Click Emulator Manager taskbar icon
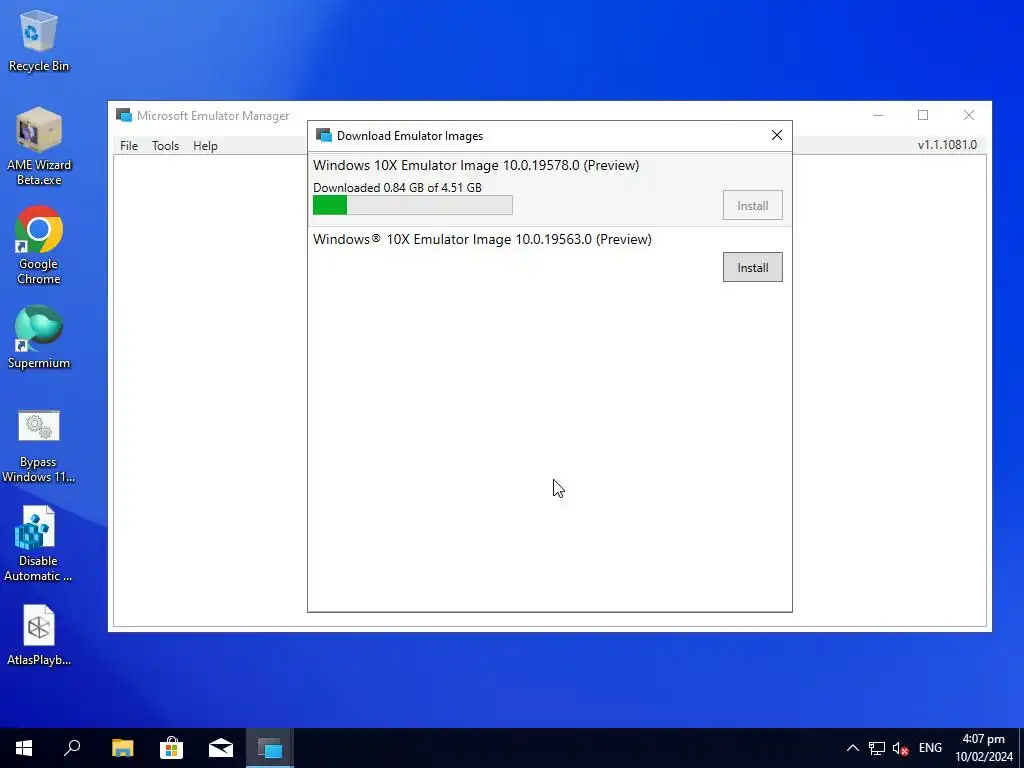The width and height of the screenshot is (1024, 768). pos(270,748)
